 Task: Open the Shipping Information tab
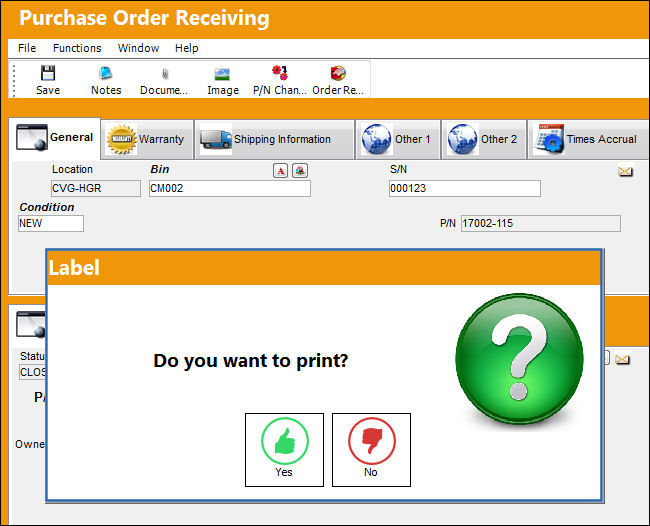click(274, 139)
